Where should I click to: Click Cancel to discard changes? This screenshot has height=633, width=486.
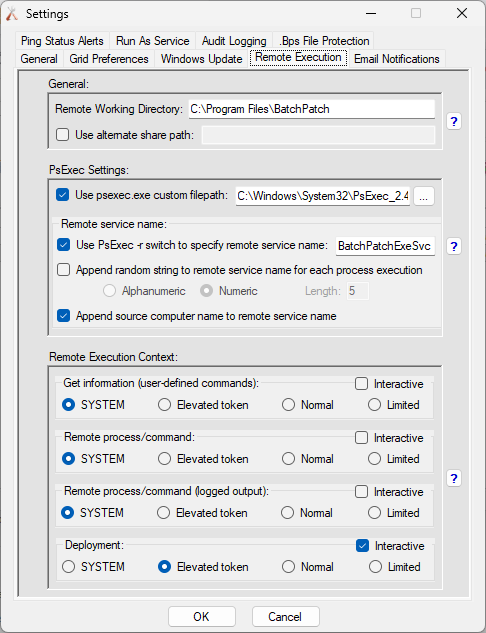pyautogui.click(x=285, y=616)
